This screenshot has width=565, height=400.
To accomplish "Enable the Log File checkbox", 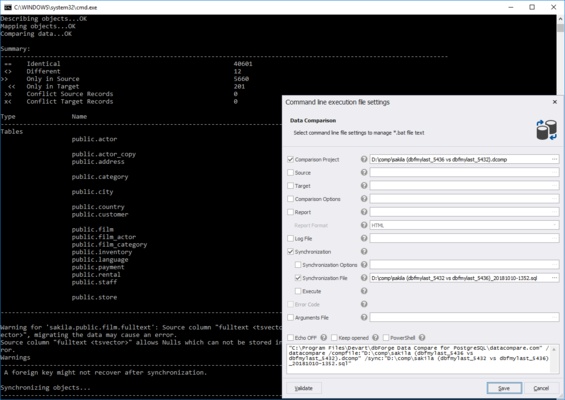I will click(290, 238).
